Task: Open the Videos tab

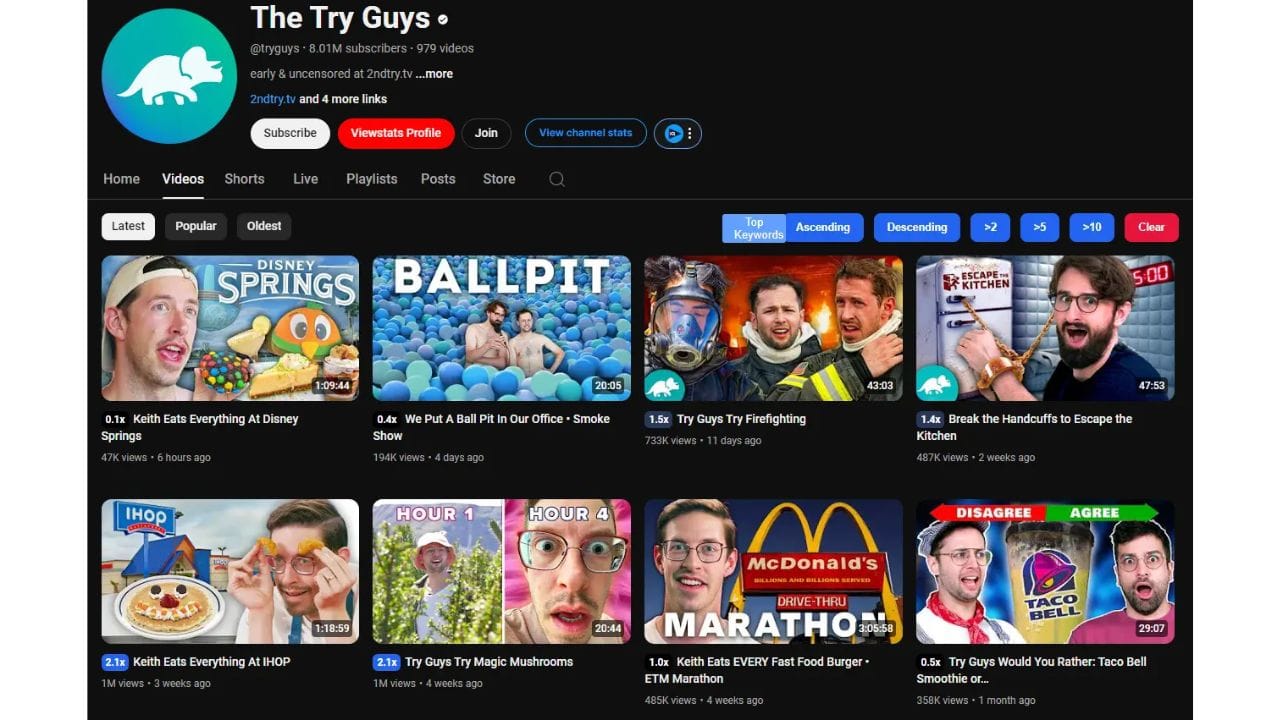Action: pos(183,179)
